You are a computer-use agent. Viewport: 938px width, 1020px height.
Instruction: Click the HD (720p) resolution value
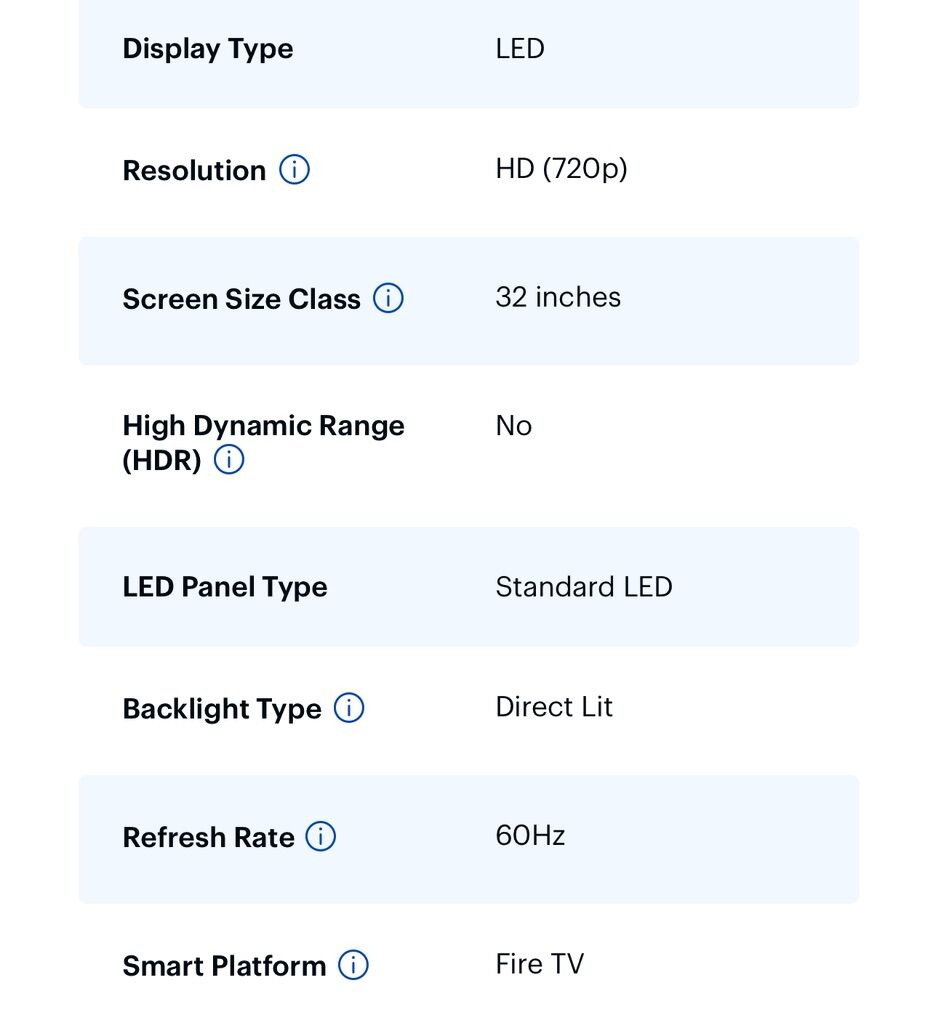pos(561,169)
